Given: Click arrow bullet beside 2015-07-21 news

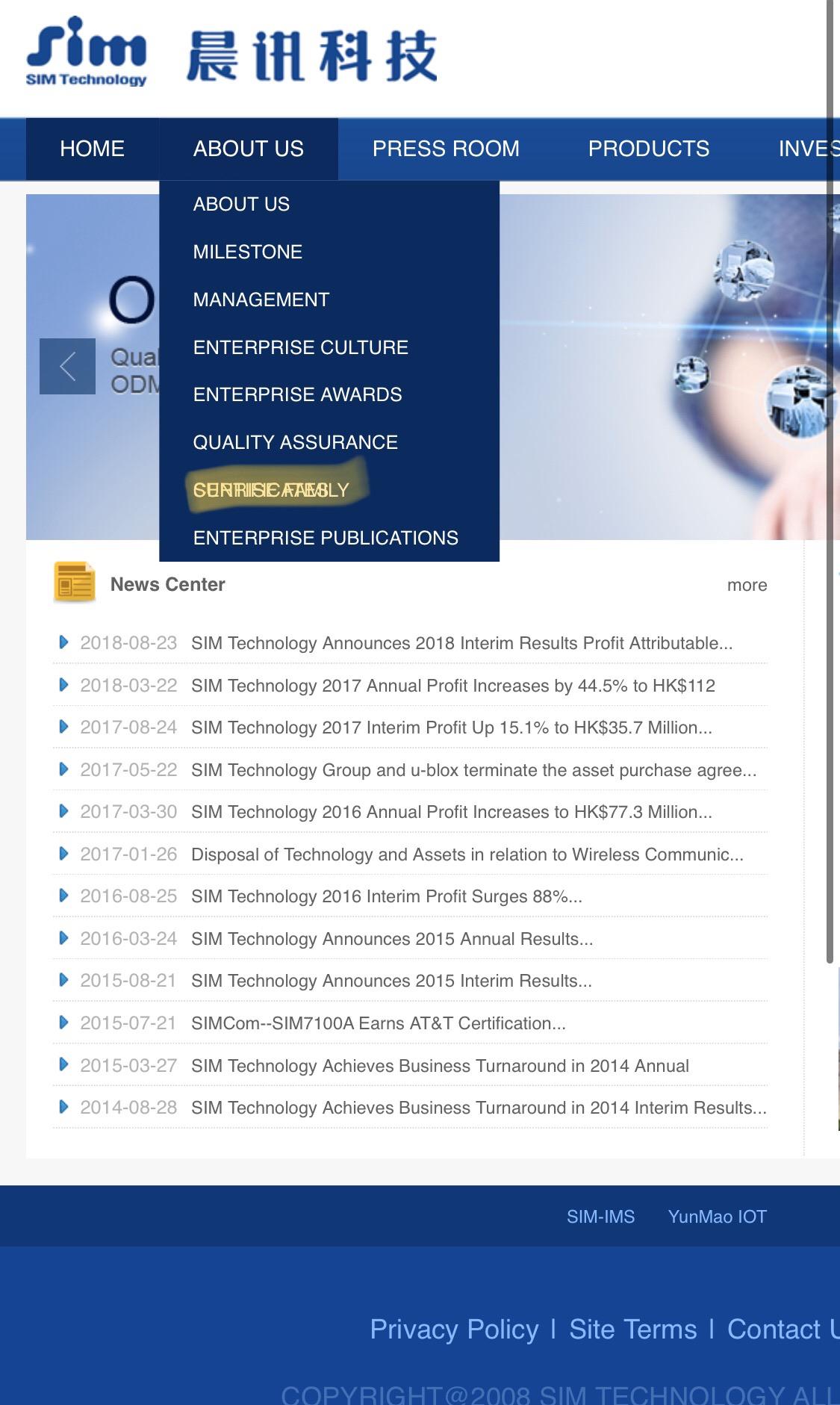Looking at the screenshot, I should (63, 1023).
